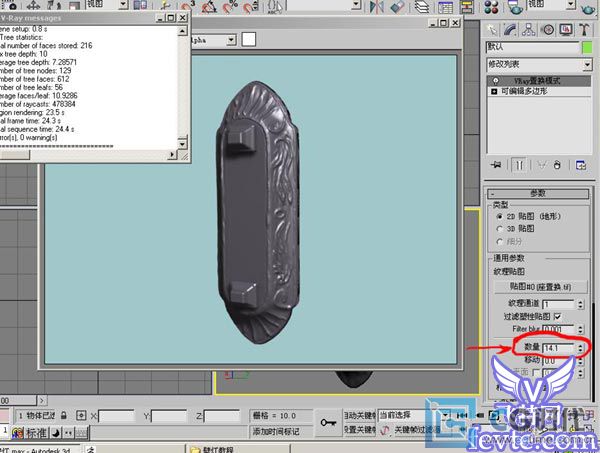
Task: Switch to the Utilities hammer tab icon
Action: [584, 29]
